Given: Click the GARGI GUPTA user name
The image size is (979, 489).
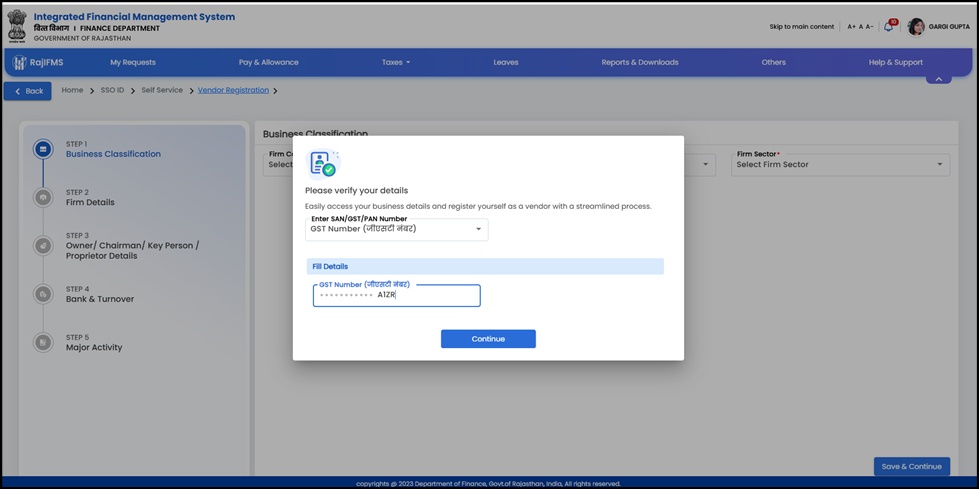Looking at the screenshot, I should [949, 27].
